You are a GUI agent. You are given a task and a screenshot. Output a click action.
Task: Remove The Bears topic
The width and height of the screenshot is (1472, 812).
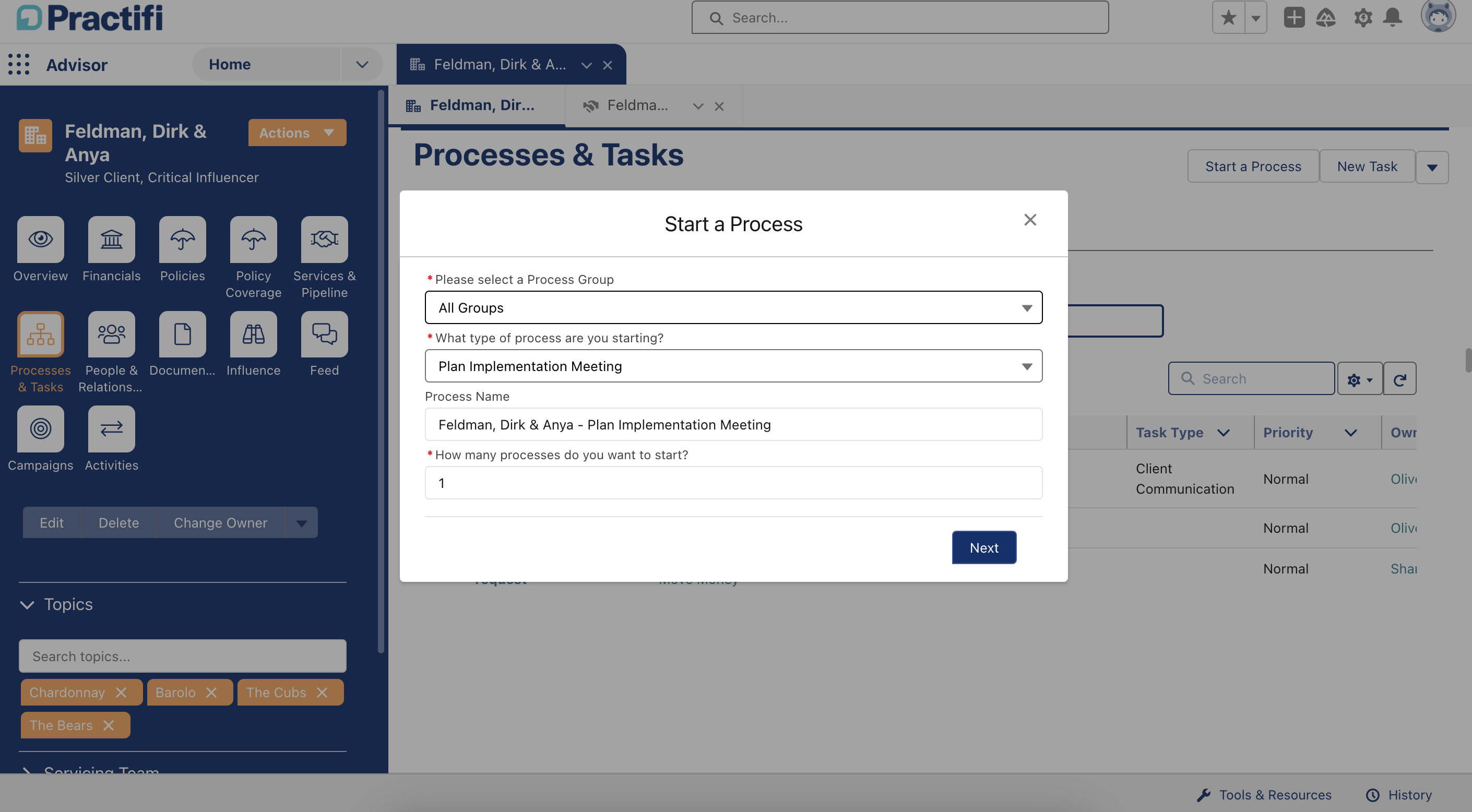click(109, 725)
